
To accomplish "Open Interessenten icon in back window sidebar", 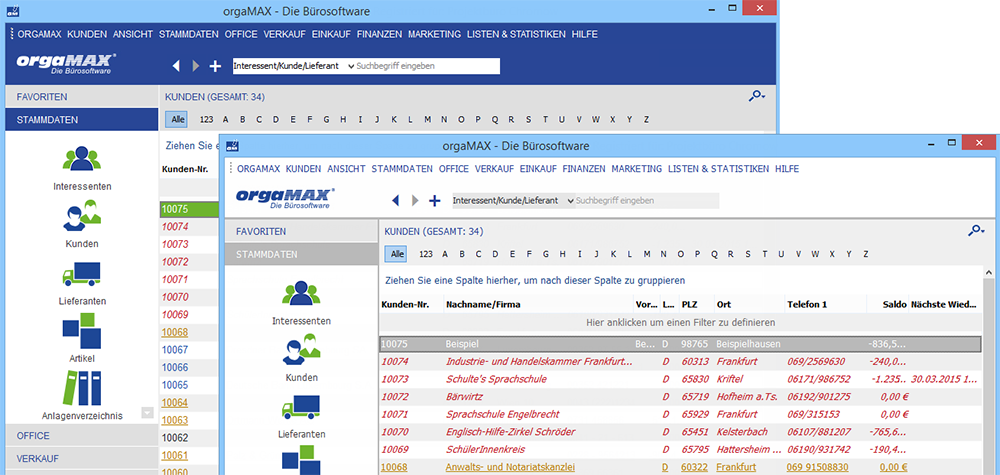I will click(x=82, y=160).
